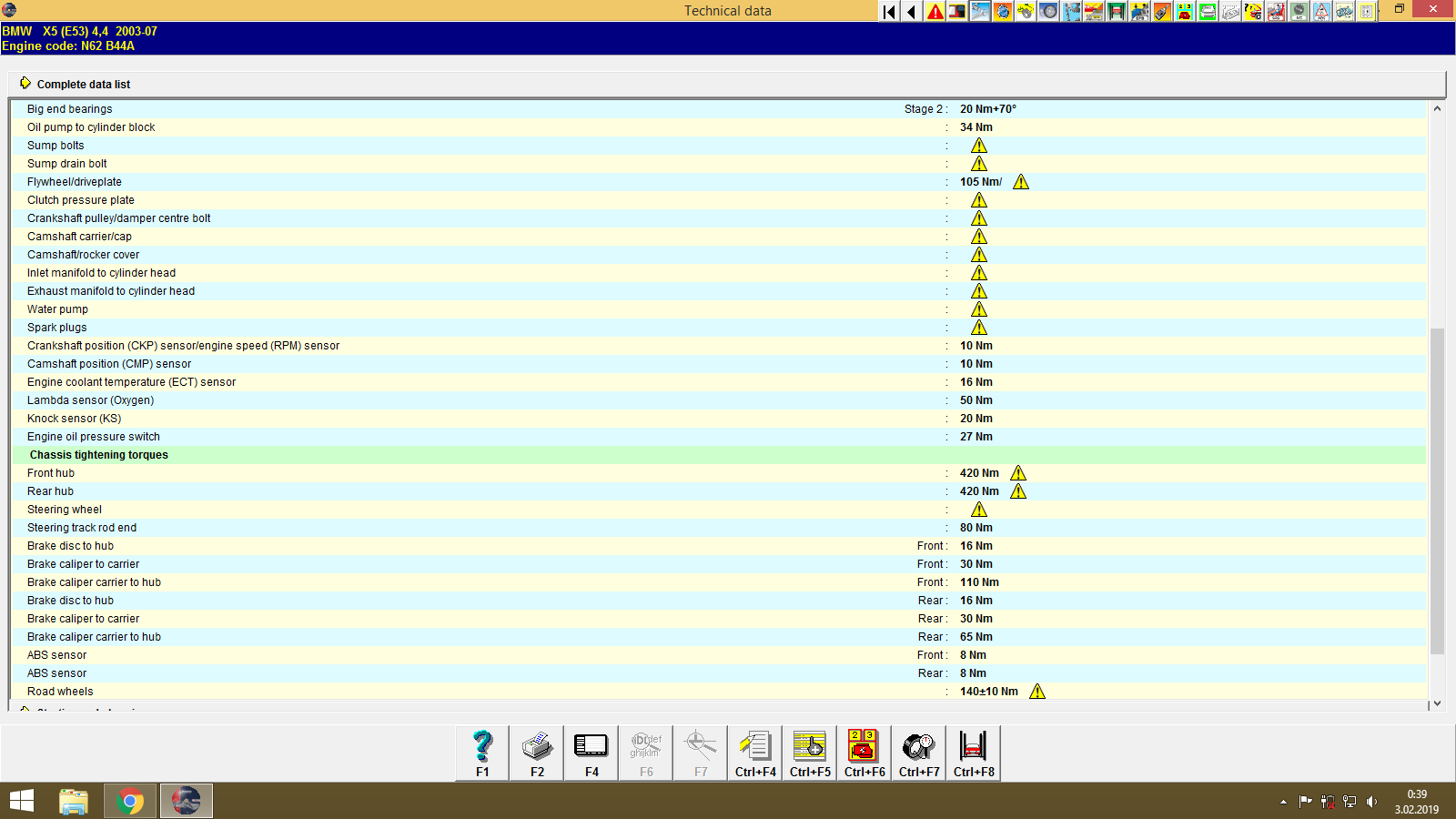Click the black previous arrow in the top toolbar

pyautogui.click(x=911, y=11)
